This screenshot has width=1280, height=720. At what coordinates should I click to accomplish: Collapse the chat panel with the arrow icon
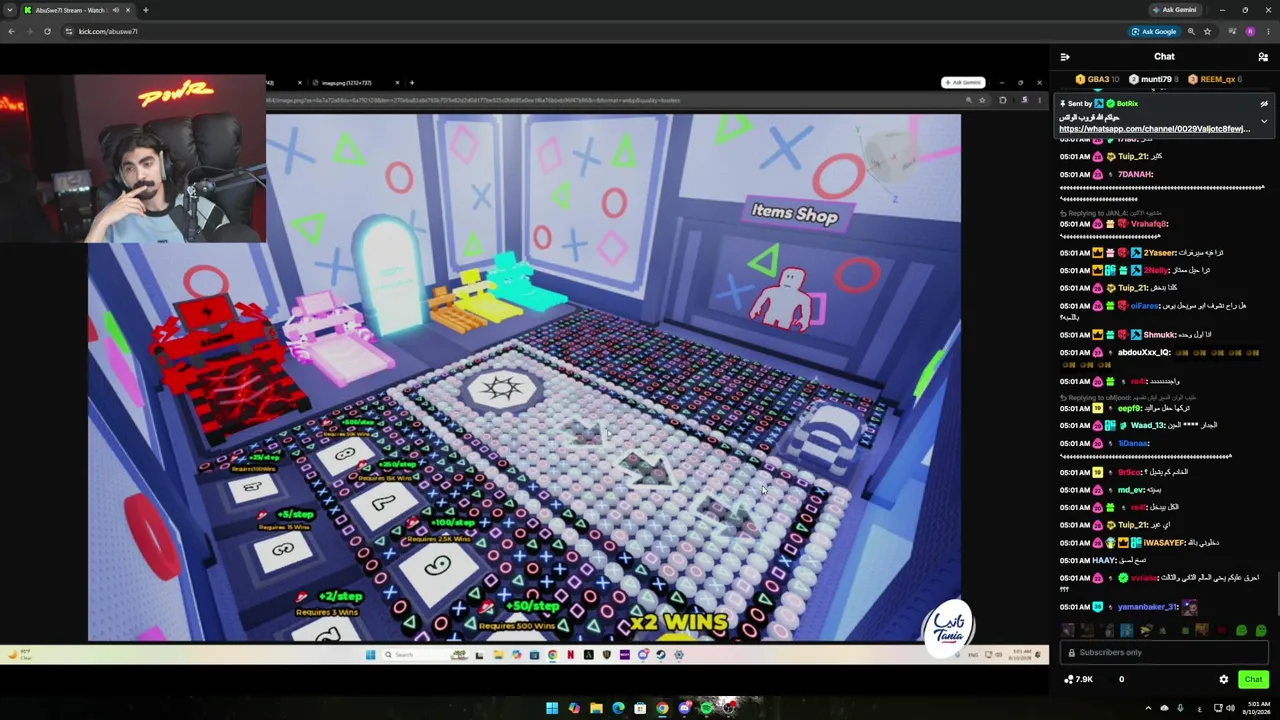tap(1065, 57)
